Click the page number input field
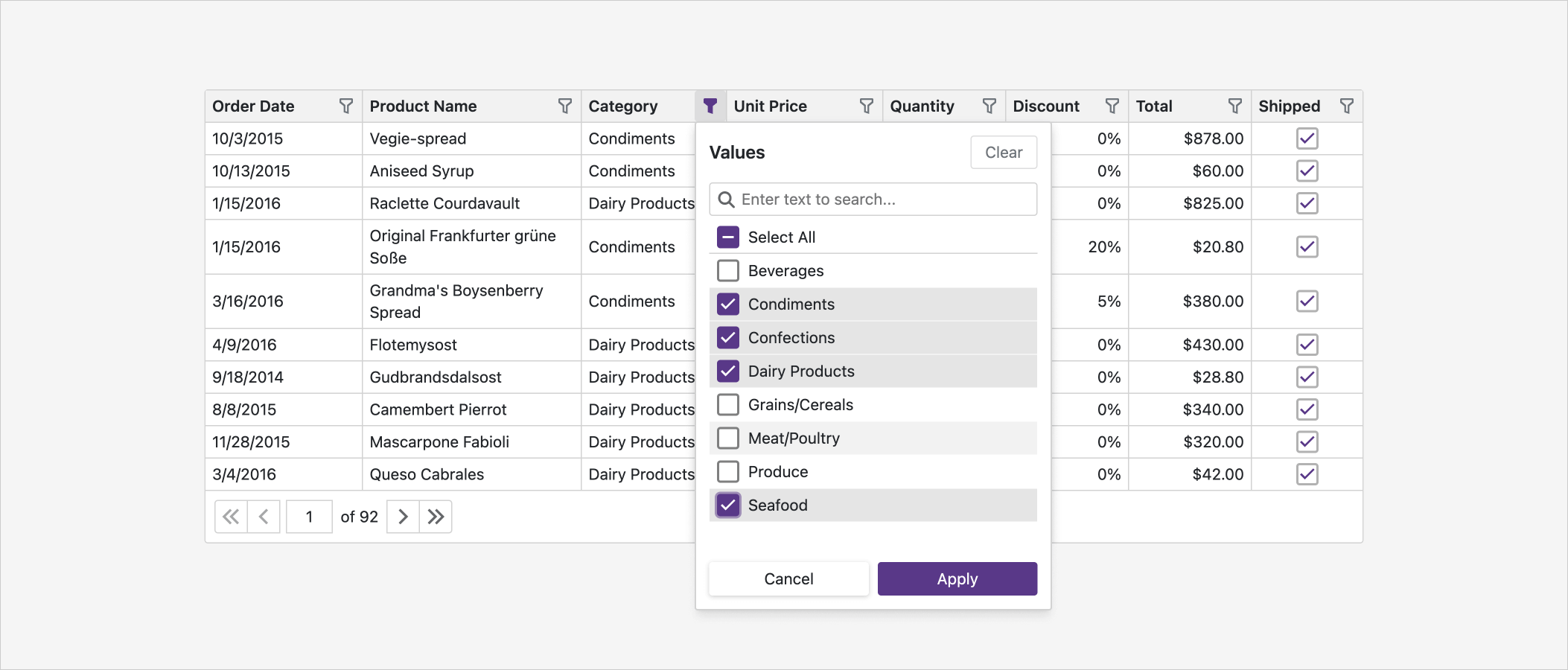Screen dimensions: 1568x670 tap(309, 516)
